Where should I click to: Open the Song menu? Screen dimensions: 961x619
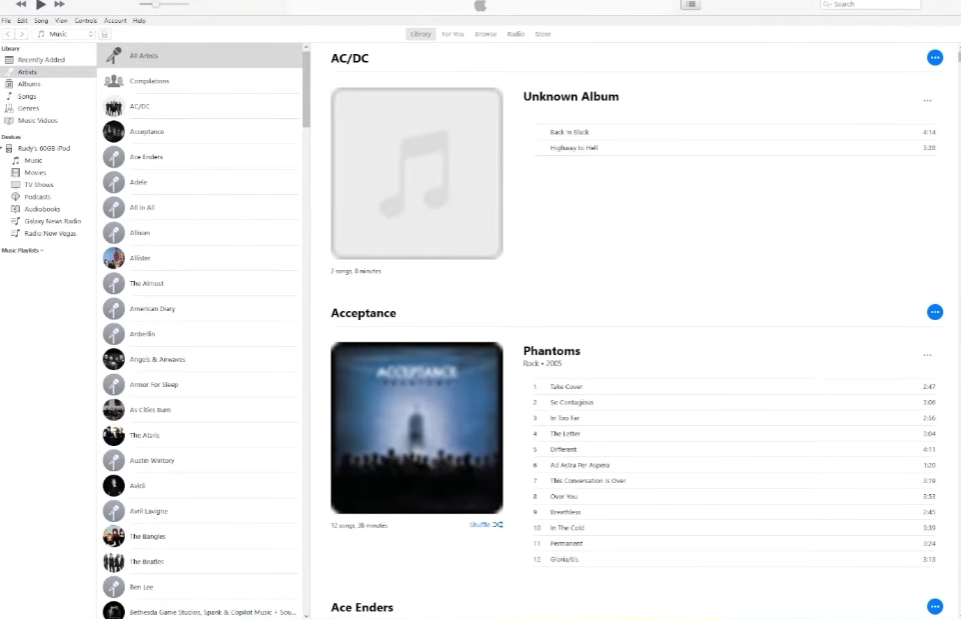(x=41, y=20)
